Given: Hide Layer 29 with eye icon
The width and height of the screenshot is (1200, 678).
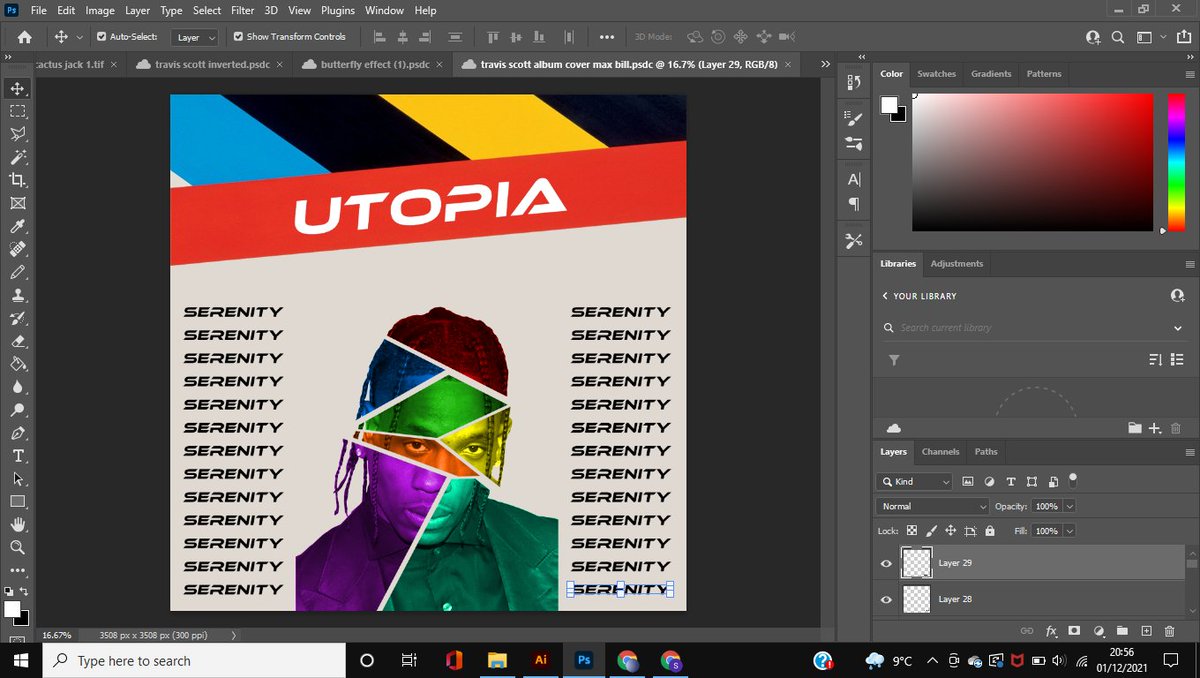Looking at the screenshot, I should tap(886, 563).
